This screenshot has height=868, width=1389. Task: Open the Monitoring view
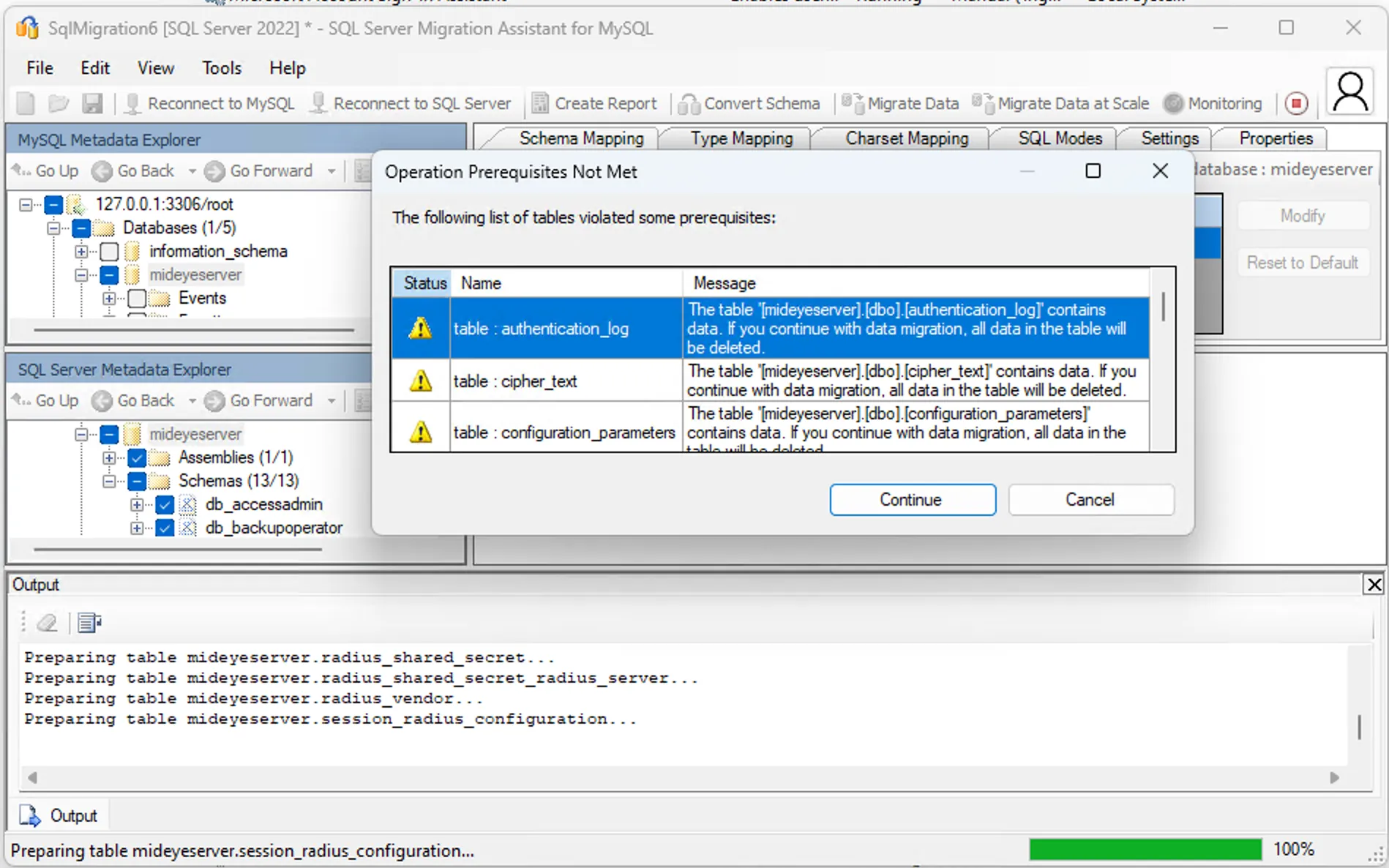point(1213,103)
